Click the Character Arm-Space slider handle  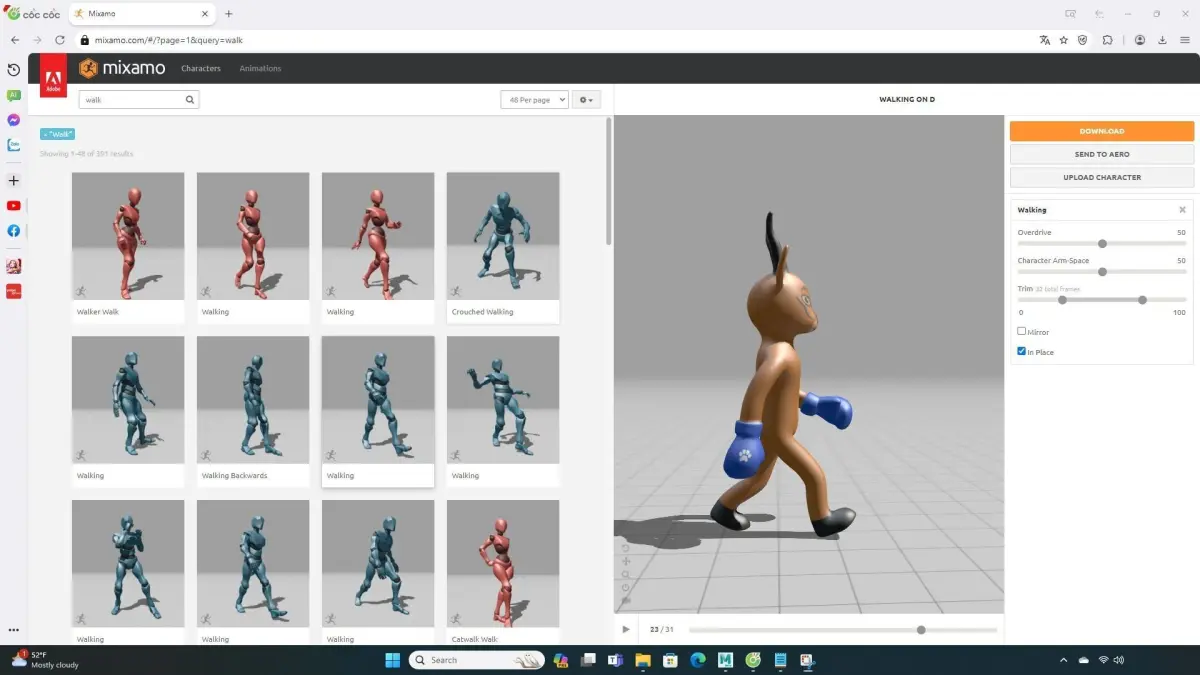pyautogui.click(x=1102, y=271)
